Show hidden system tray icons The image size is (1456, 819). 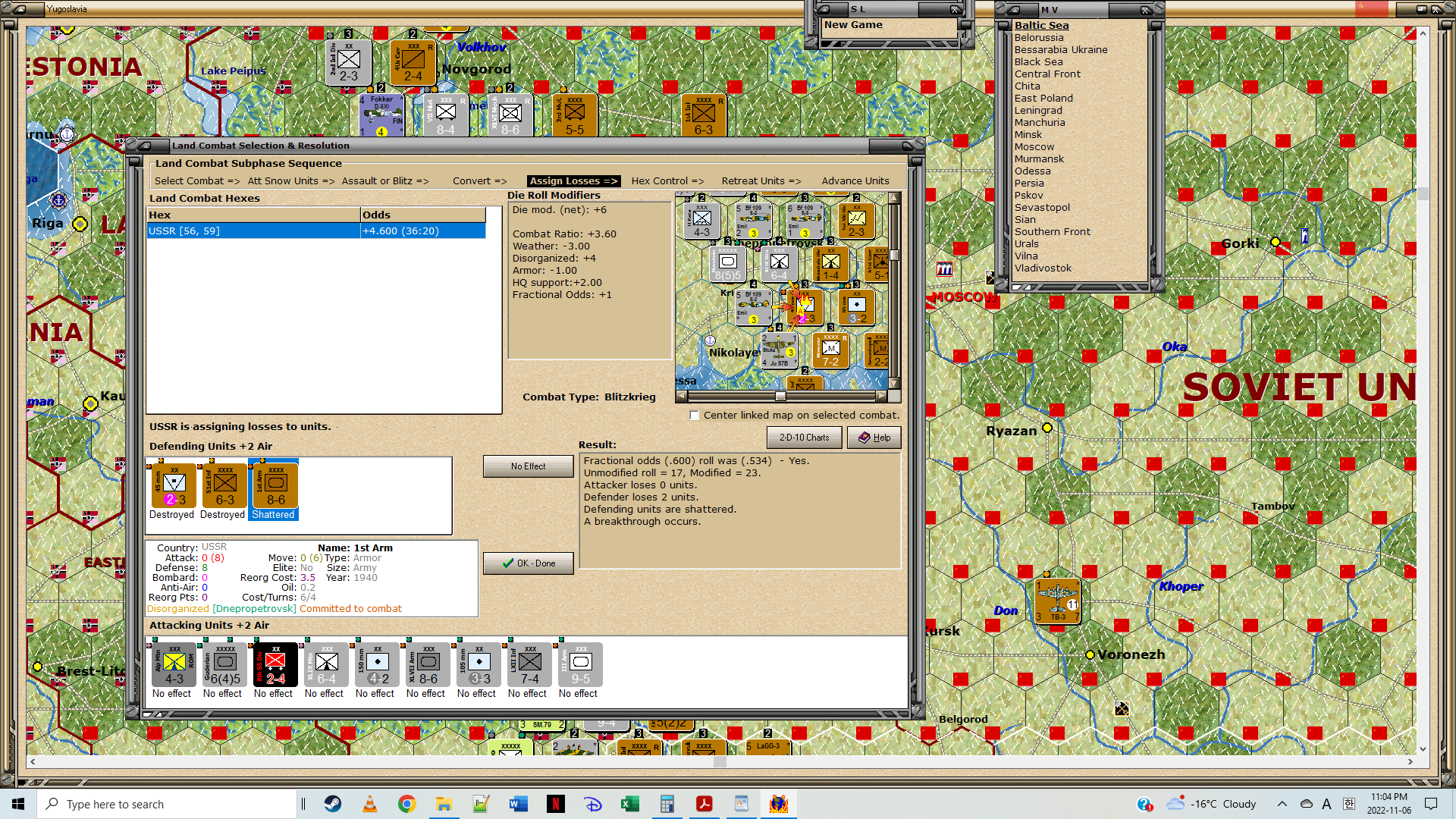click(x=1282, y=804)
